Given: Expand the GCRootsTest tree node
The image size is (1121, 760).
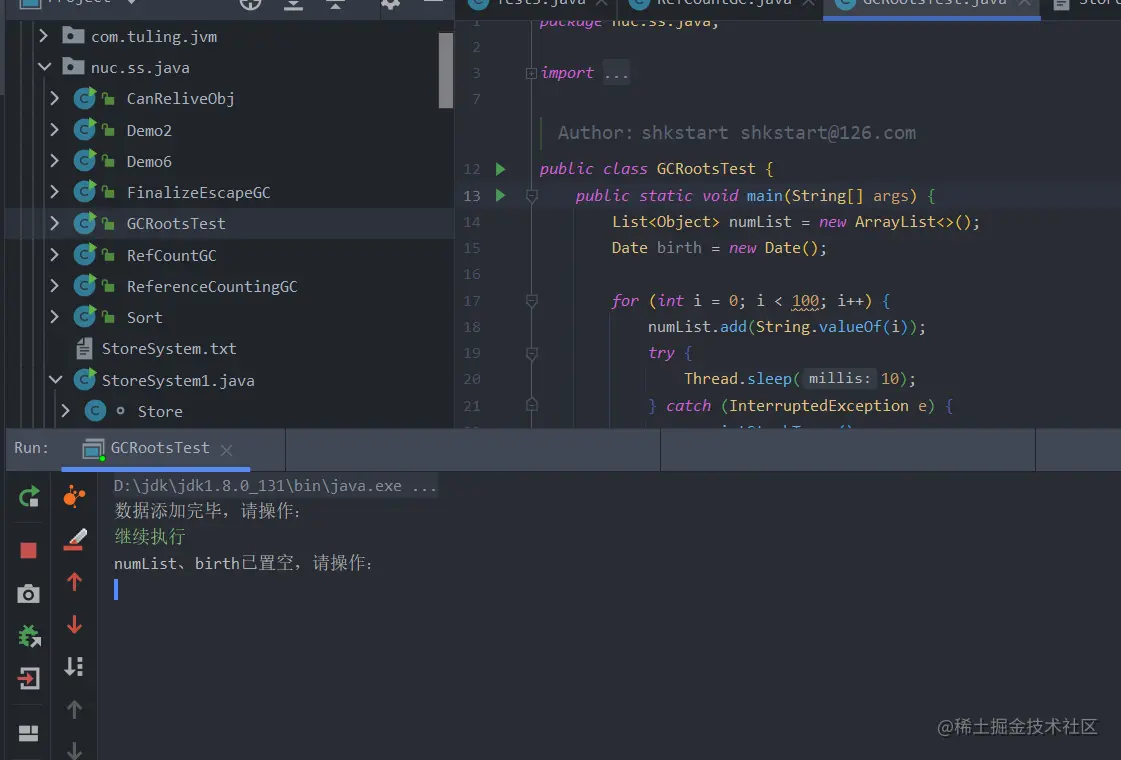Looking at the screenshot, I should tap(54, 223).
